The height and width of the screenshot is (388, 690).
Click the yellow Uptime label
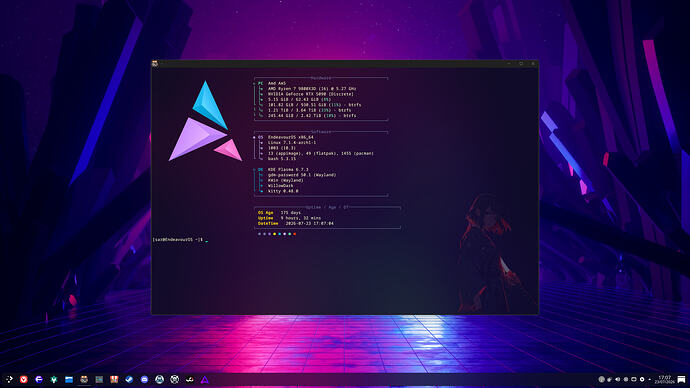(x=265, y=218)
